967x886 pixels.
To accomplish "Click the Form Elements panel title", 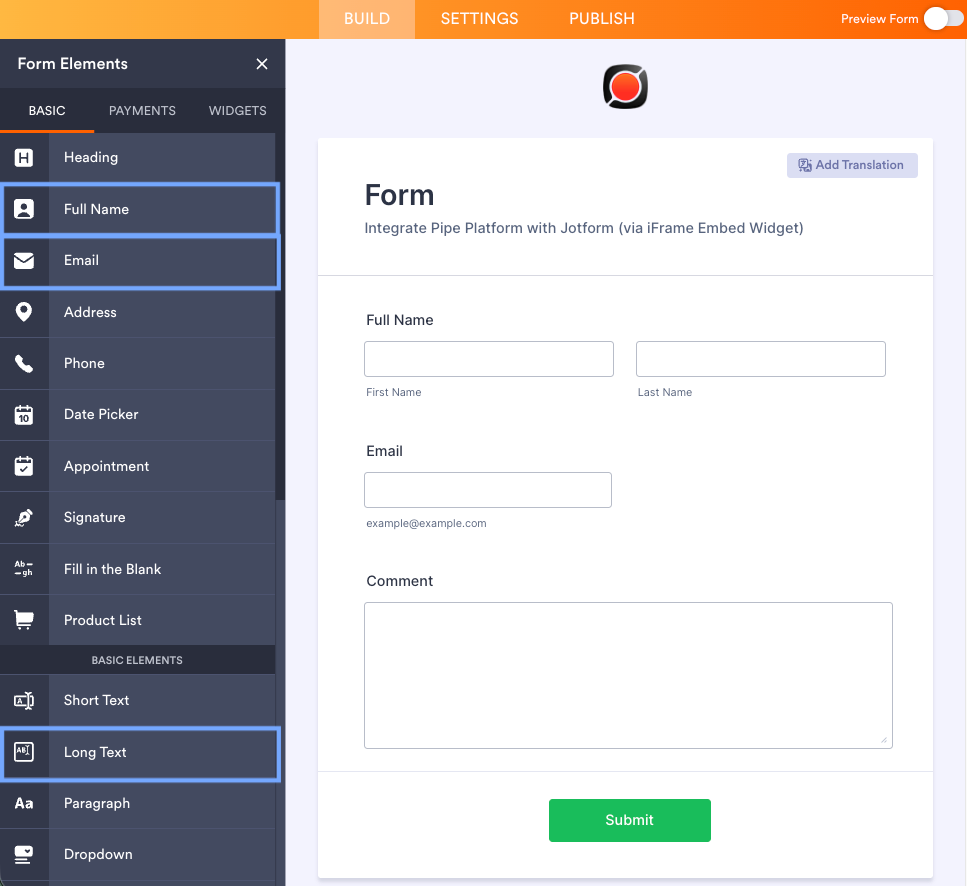I will 73,64.
